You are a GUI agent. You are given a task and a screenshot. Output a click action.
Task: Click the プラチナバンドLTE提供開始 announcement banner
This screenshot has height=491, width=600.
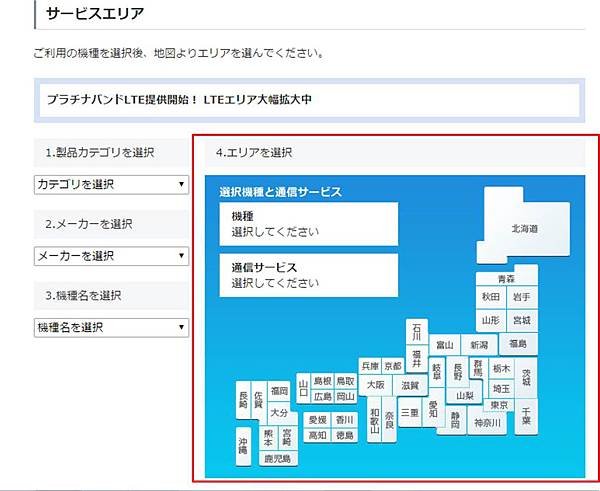pos(310,100)
